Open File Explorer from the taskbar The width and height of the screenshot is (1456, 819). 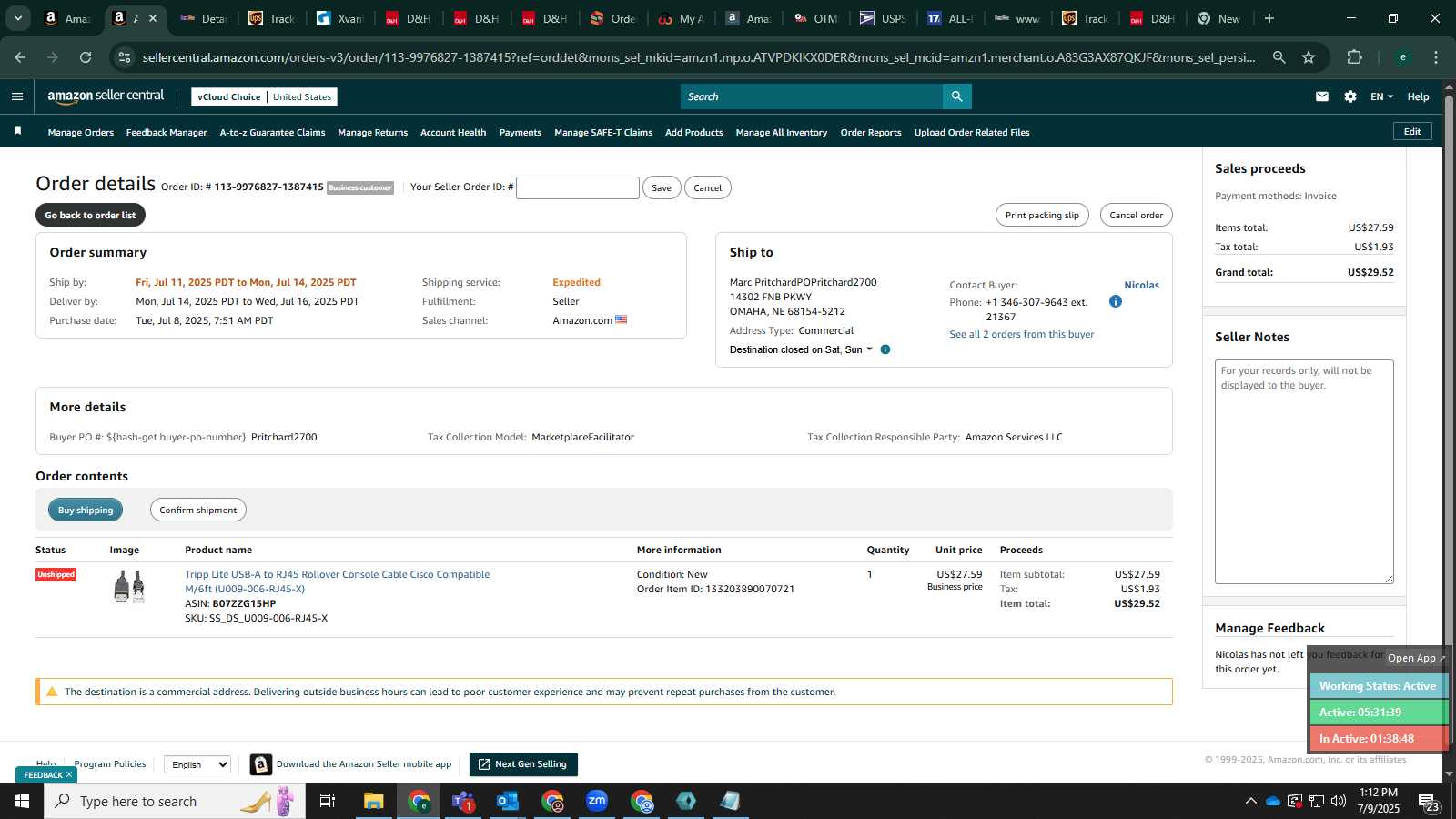tap(374, 801)
